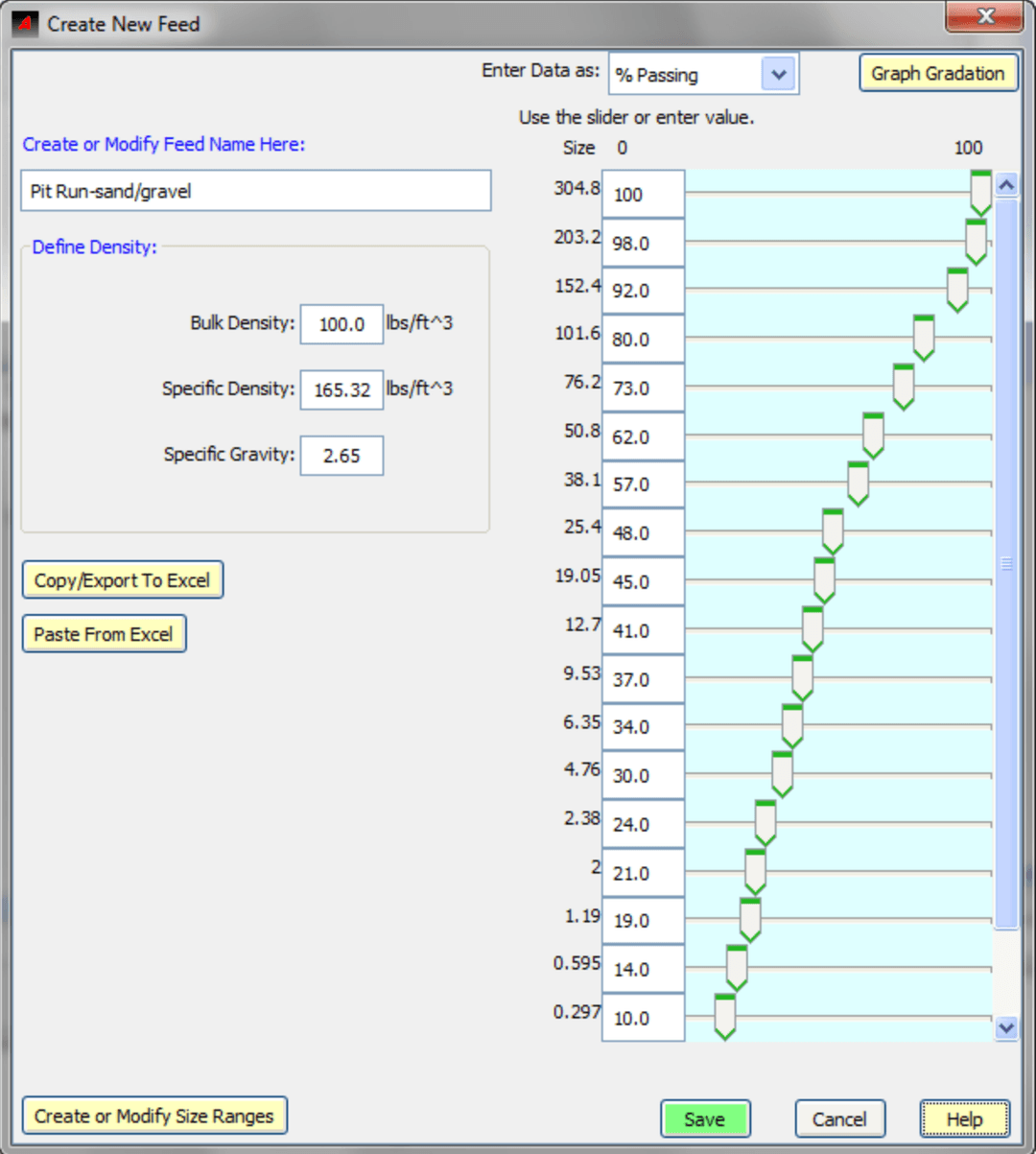Cancel the feed creation dialog
Image resolution: width=1036 pixels, height=1154 pixels.
(x=839, y=1119)
